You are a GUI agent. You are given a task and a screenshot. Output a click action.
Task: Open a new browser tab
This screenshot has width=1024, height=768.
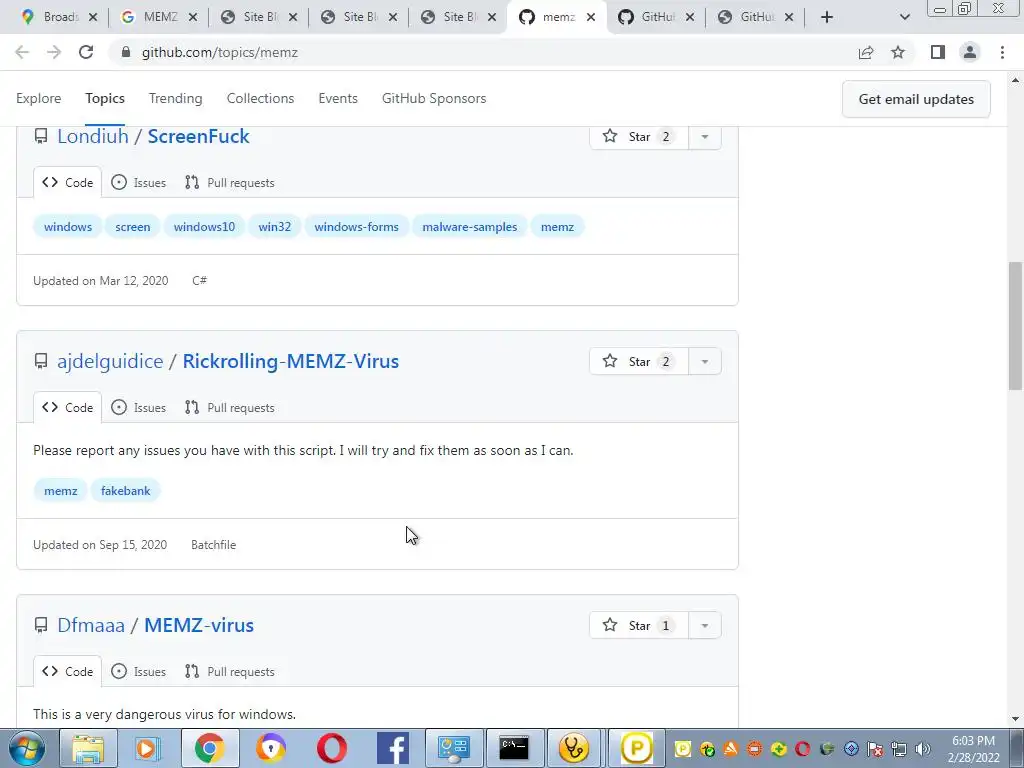click(x=827, y=17)
